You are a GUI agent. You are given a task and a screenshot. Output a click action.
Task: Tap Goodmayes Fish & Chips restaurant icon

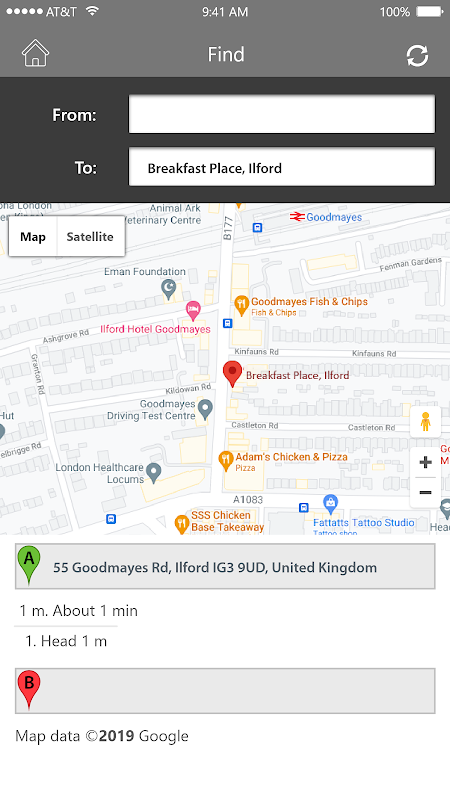click(241, 306)
